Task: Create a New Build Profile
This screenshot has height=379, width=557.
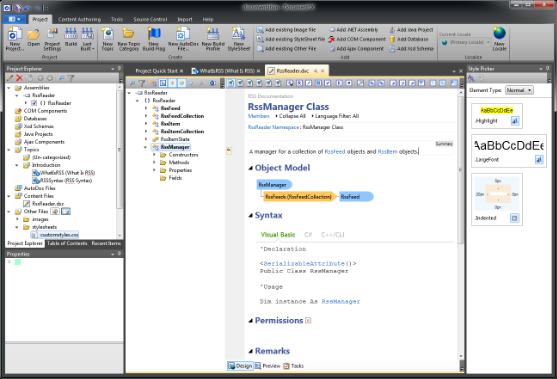Action: pyautogui.click(x=213, y=39)
